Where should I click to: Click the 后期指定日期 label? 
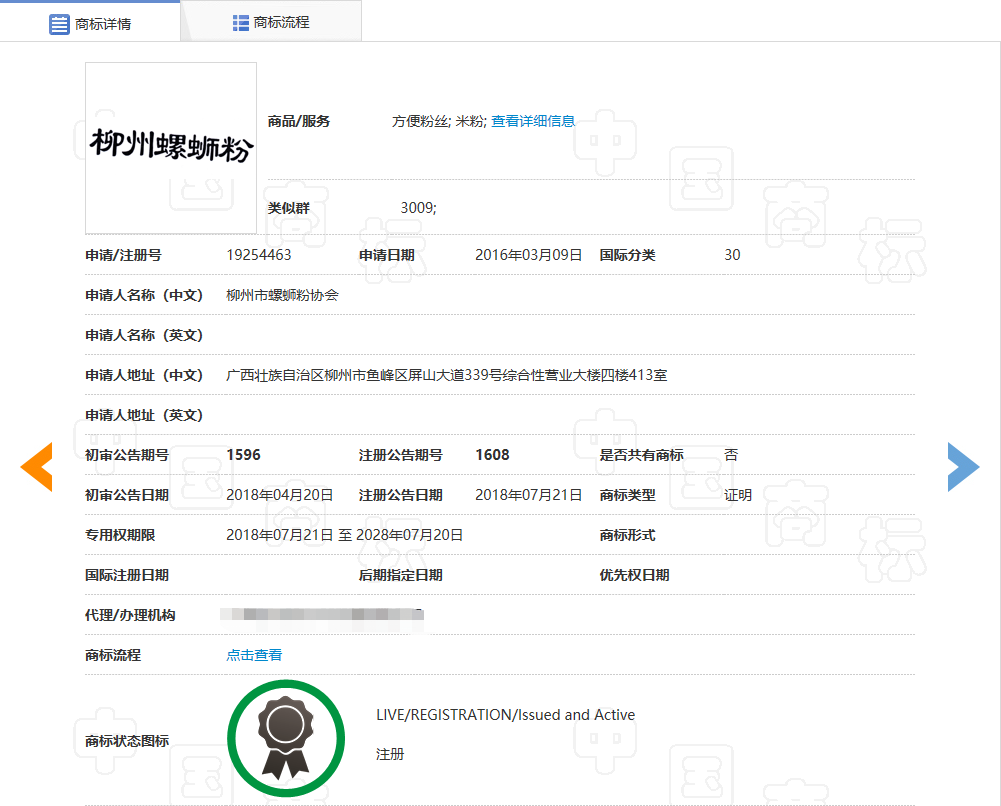tap(400, 575)
